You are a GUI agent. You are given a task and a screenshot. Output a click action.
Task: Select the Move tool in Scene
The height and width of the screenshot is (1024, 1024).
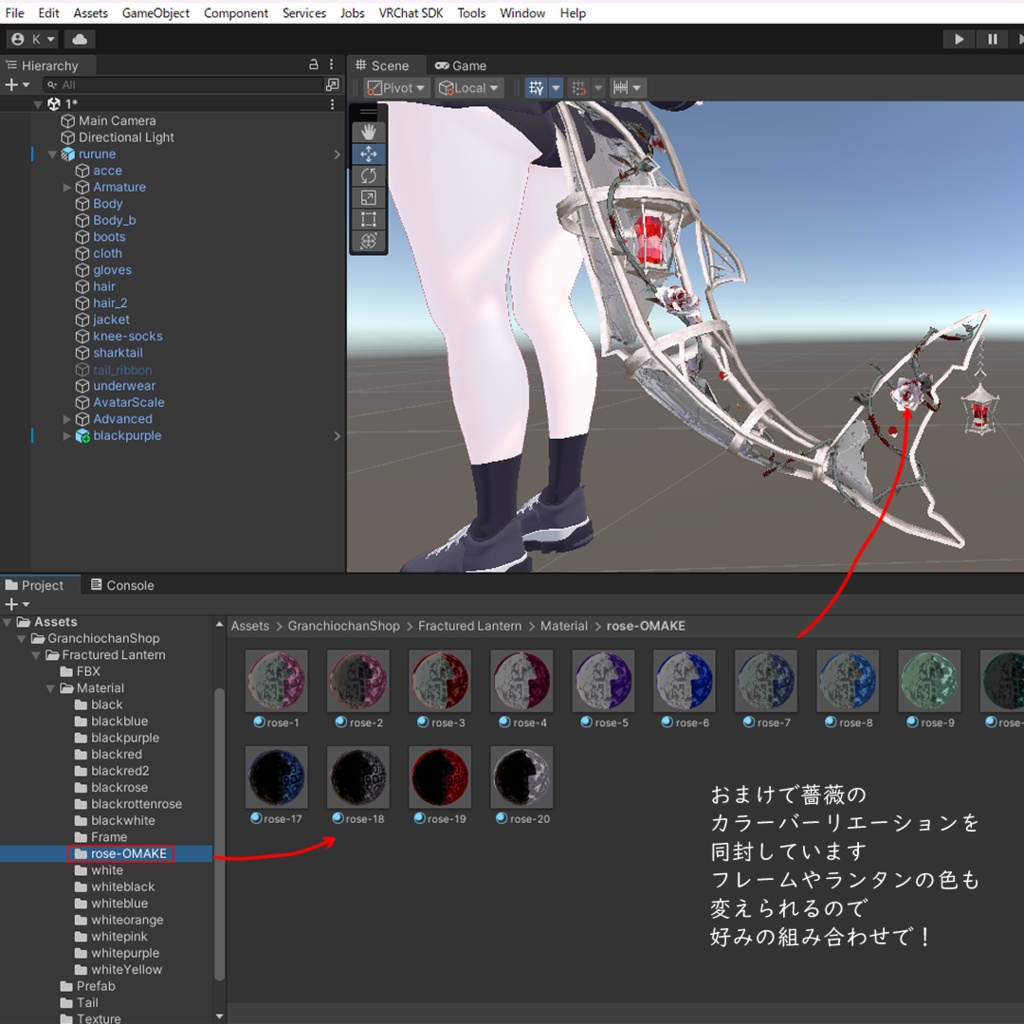click(368, 154)
